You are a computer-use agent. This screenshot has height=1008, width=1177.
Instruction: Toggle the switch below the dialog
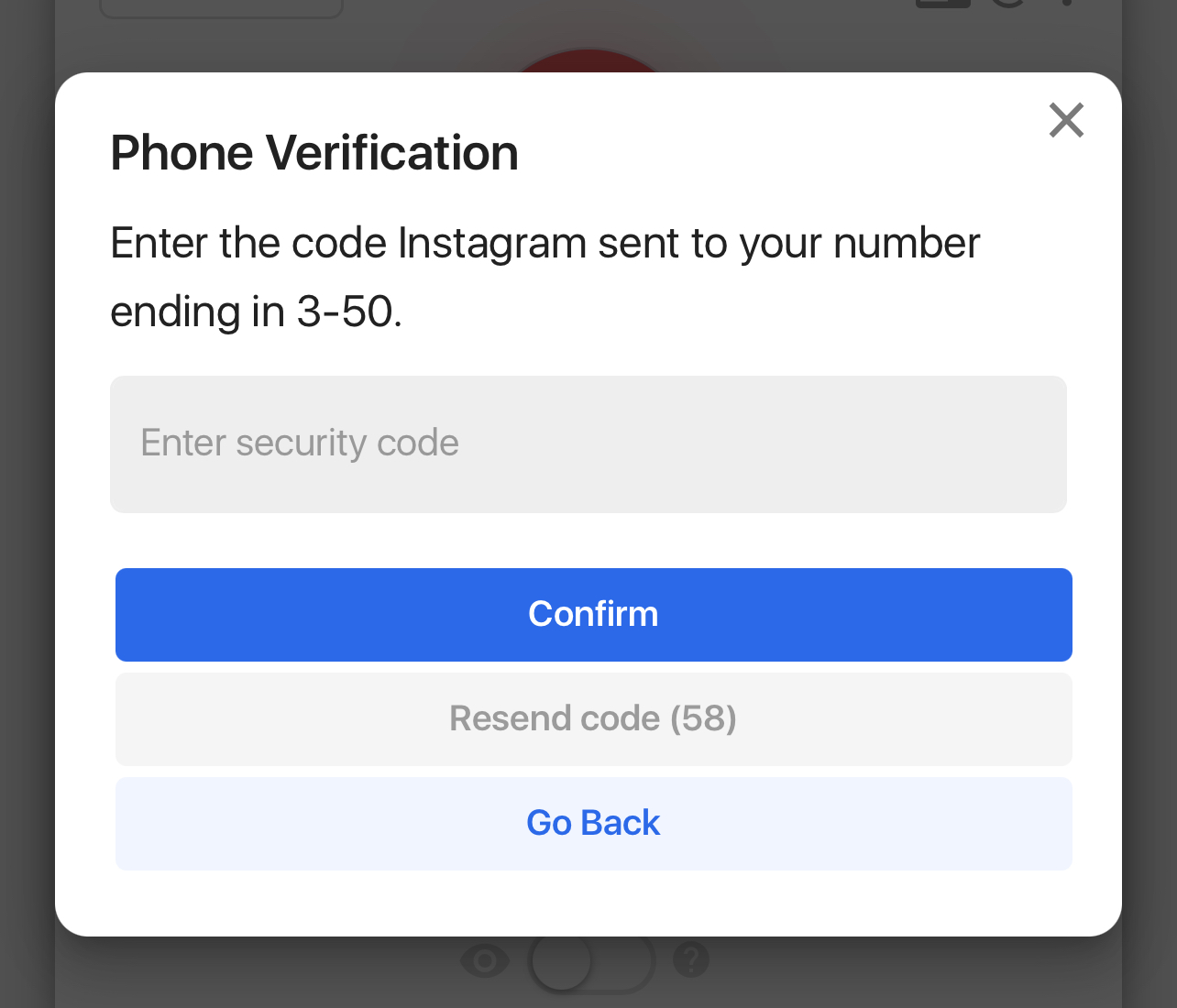(591, 962)
